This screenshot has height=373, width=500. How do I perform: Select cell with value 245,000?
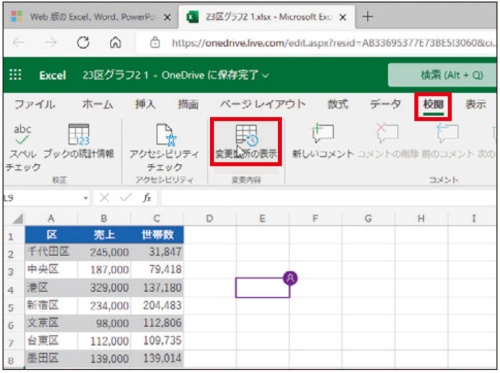coord(104,252)
